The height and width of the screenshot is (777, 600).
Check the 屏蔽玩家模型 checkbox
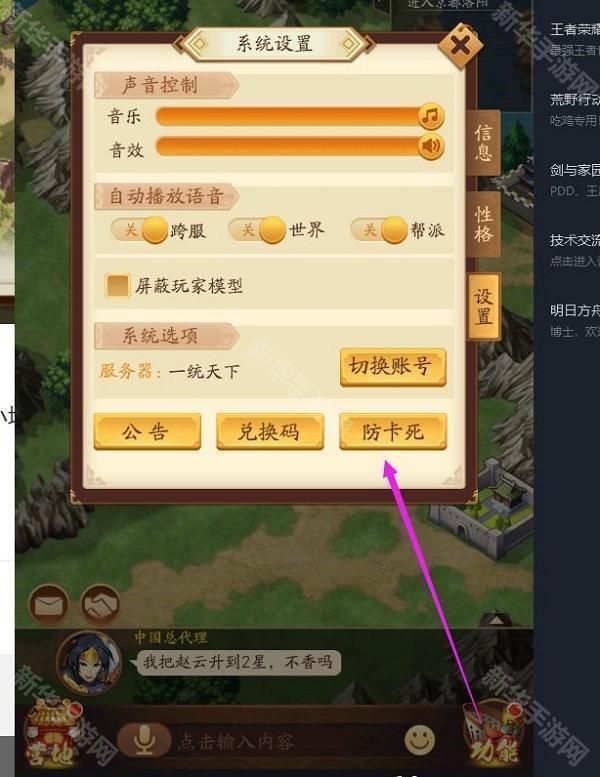[x=117, y=286]
